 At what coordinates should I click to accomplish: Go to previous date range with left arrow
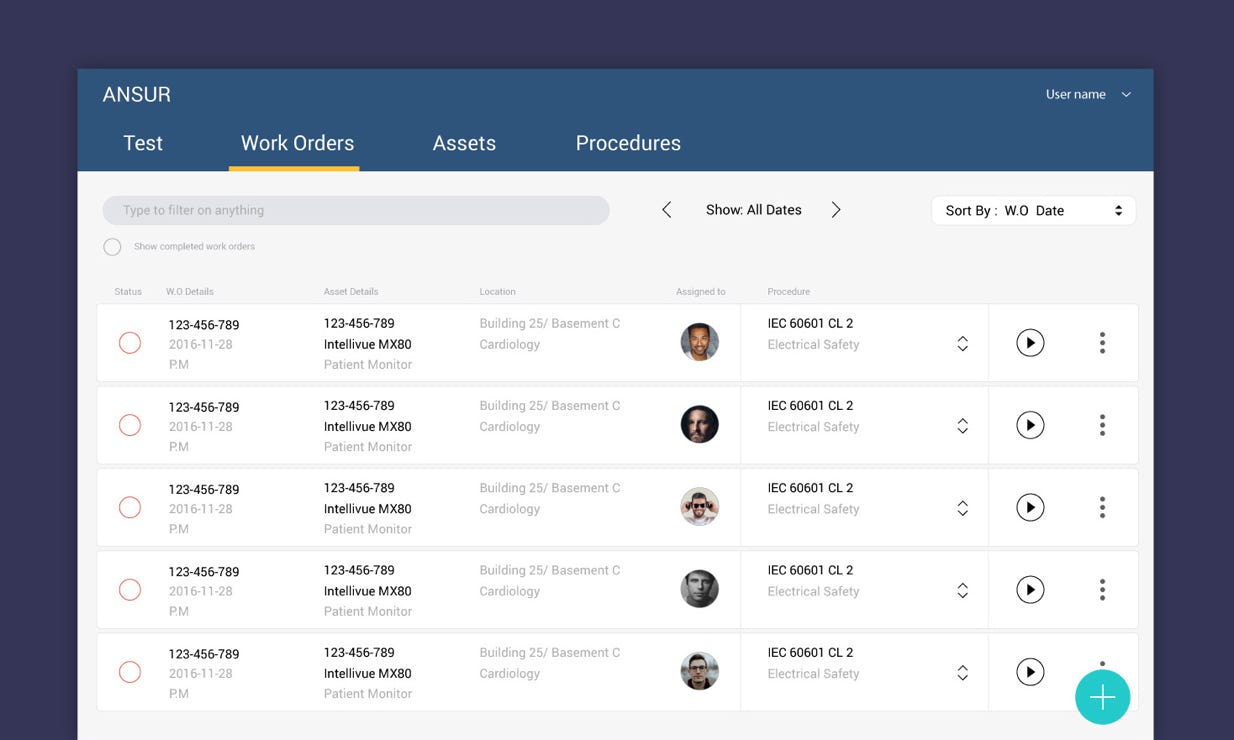point(667,210)
